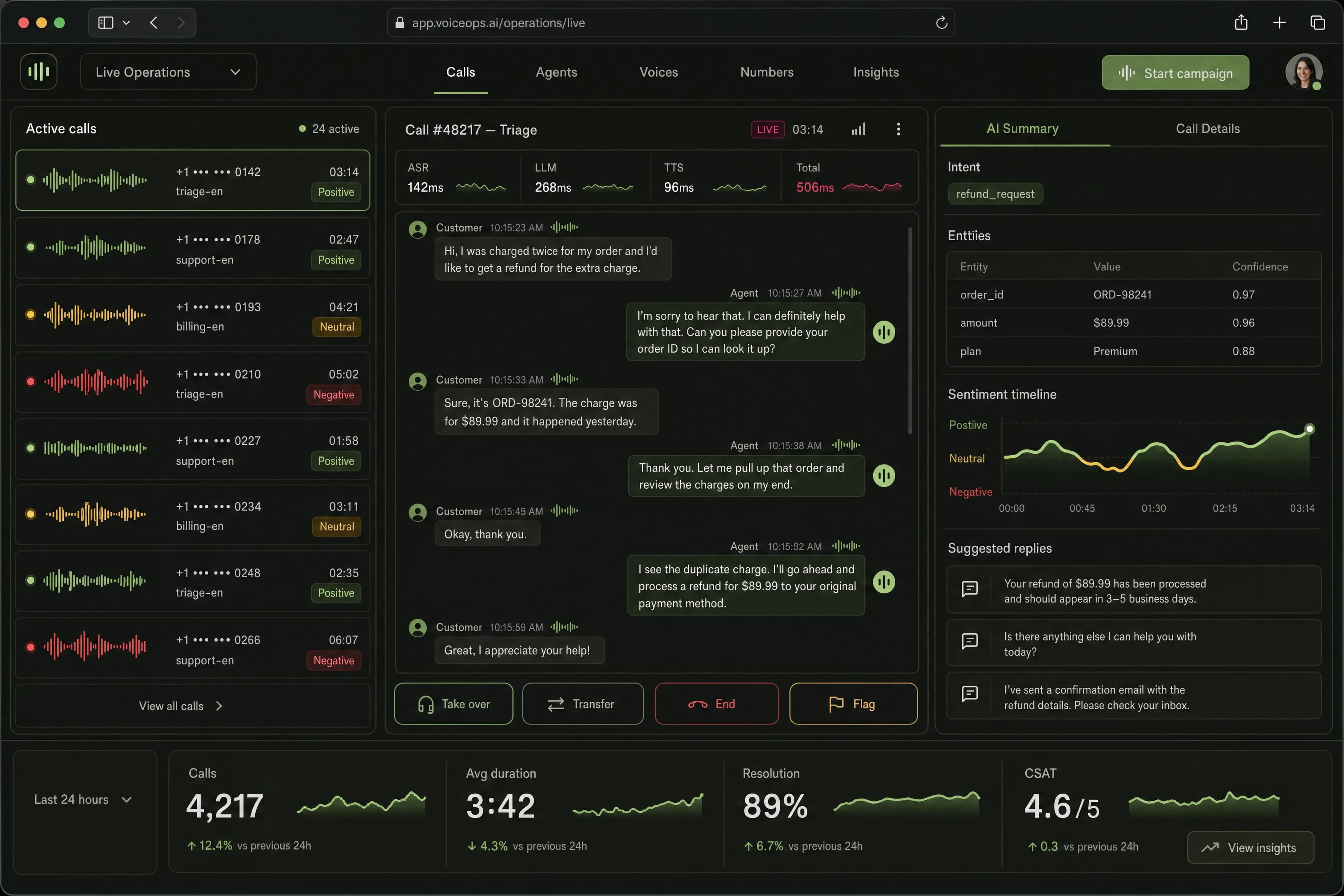Viewport: 1344px width, 896px height.
Task: Flag the call with Flag button
Action: 853,704
